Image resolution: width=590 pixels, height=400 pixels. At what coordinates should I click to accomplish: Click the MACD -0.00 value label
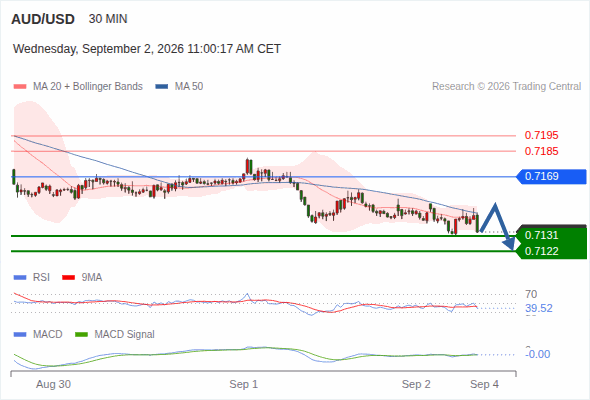click(538, 354)
